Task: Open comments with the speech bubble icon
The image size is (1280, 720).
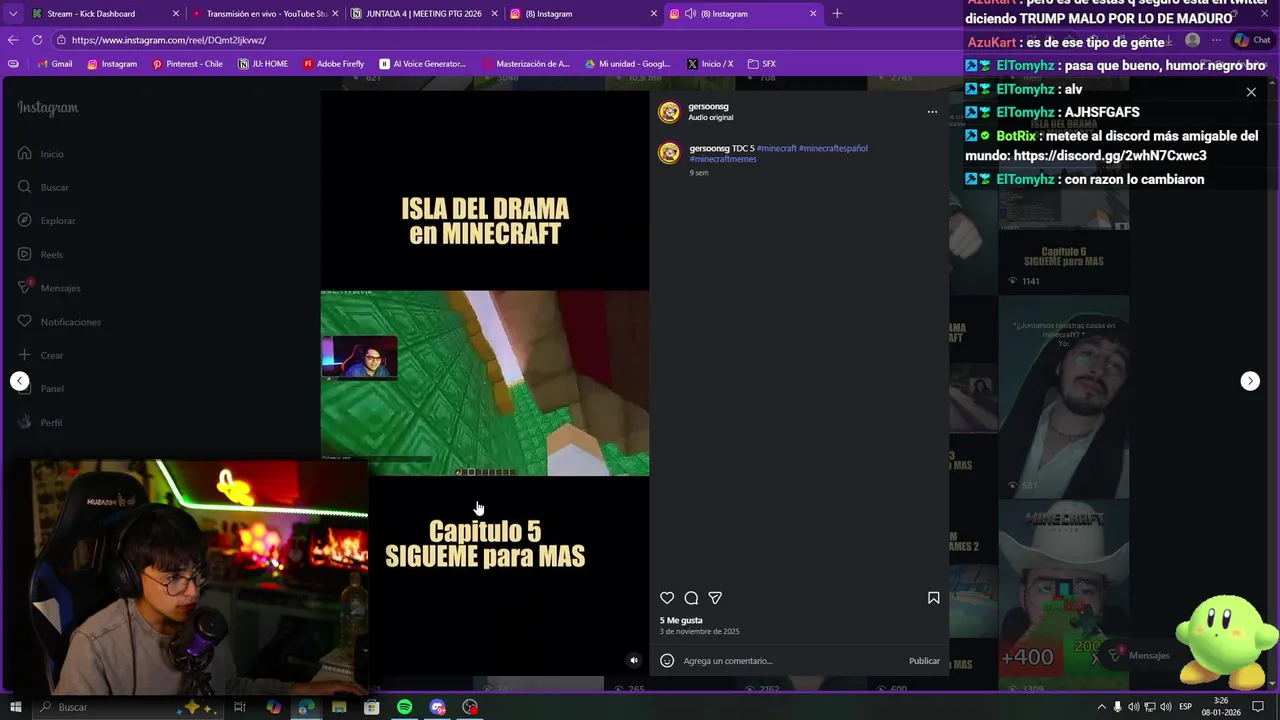Action: 691,598
